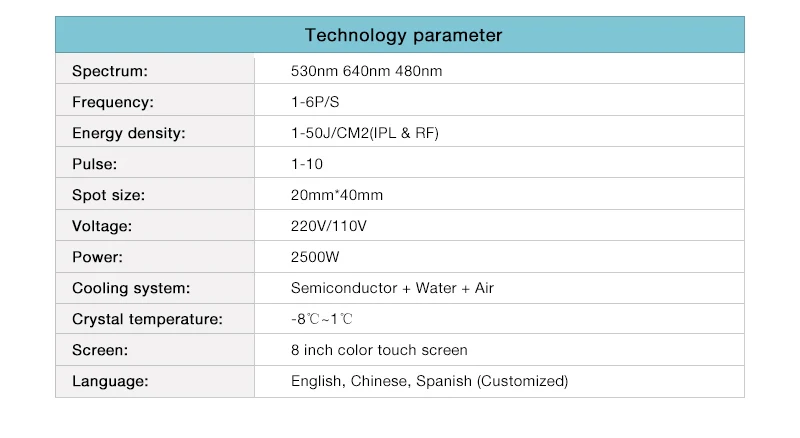This screenshot has height=438, width=800.
Task: Select the Pulse label
Action: [95, 164]
